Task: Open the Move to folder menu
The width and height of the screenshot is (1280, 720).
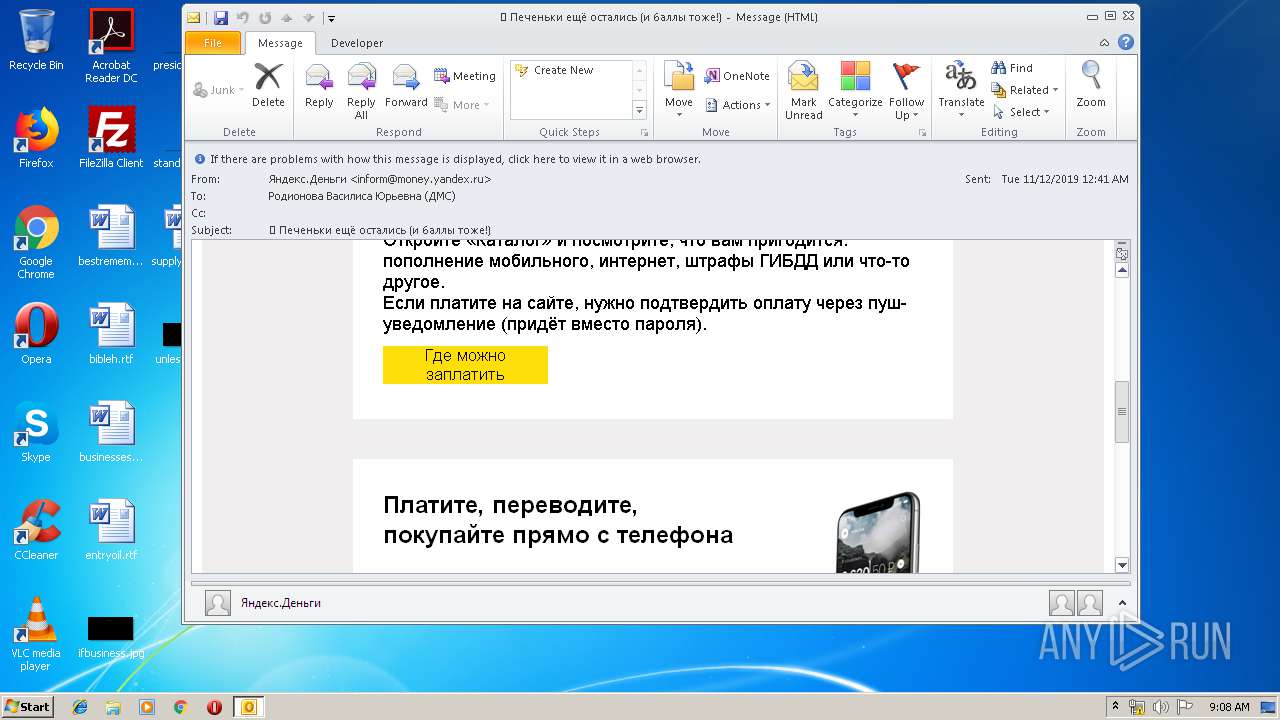Action: [x=679, y=90]
